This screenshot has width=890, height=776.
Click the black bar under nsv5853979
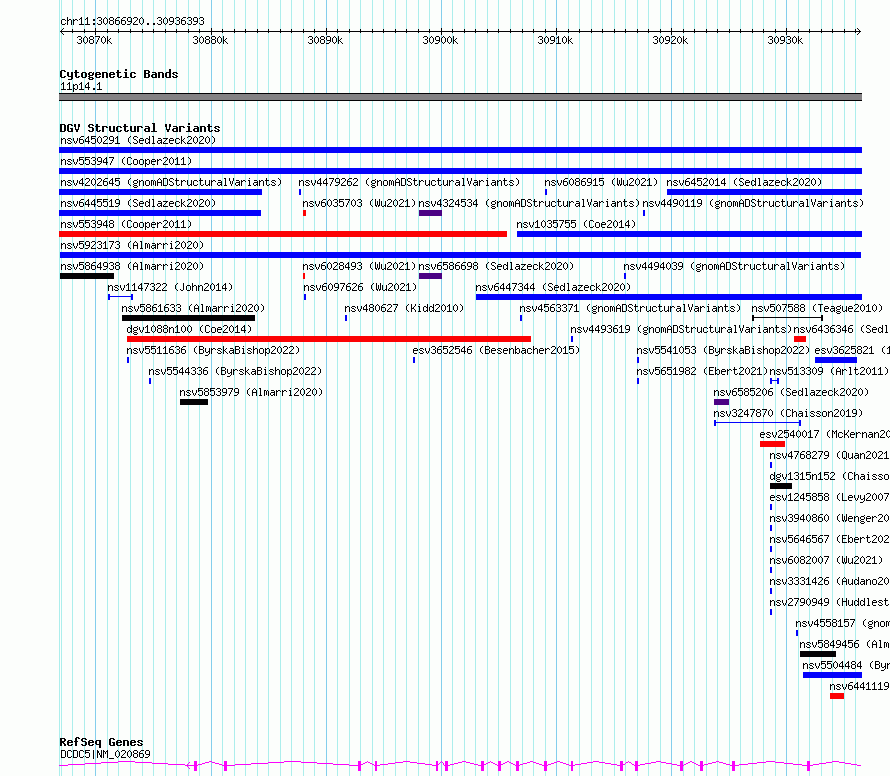(x=194, y=402)
